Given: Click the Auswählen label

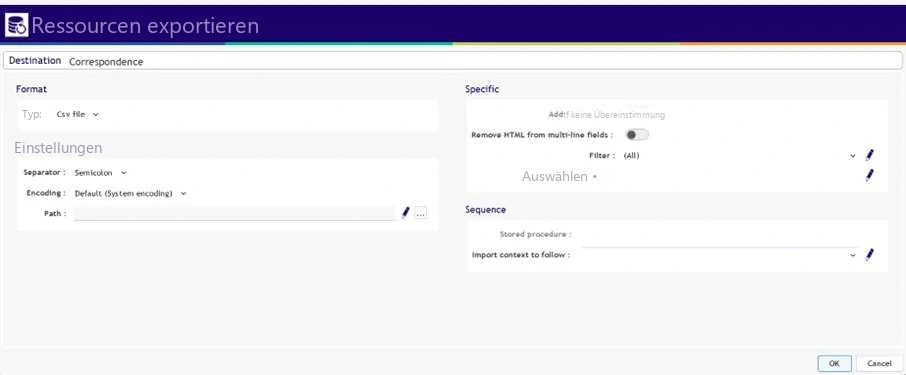Looking at the screenshot, I should tap(555, 176).
